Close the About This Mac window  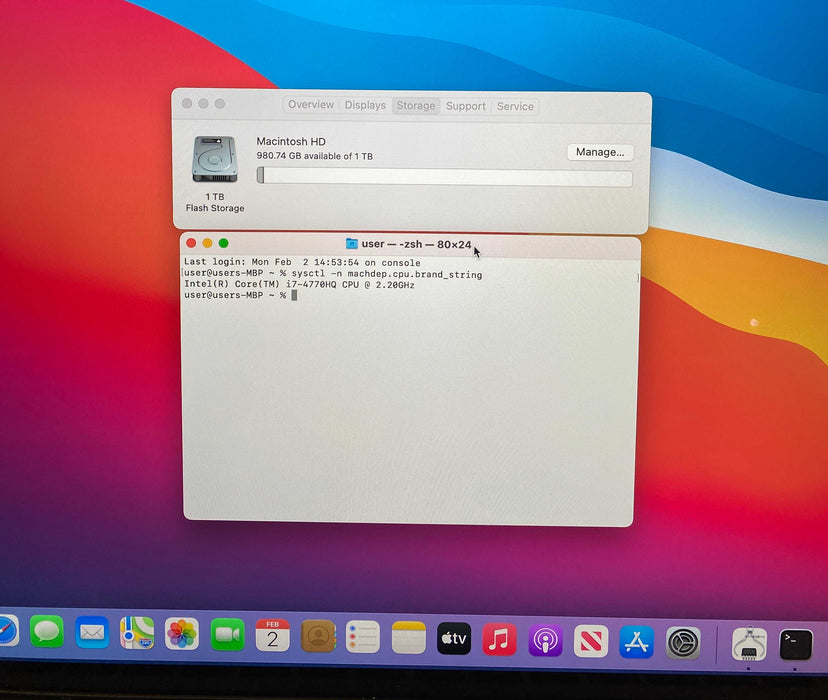187,103
